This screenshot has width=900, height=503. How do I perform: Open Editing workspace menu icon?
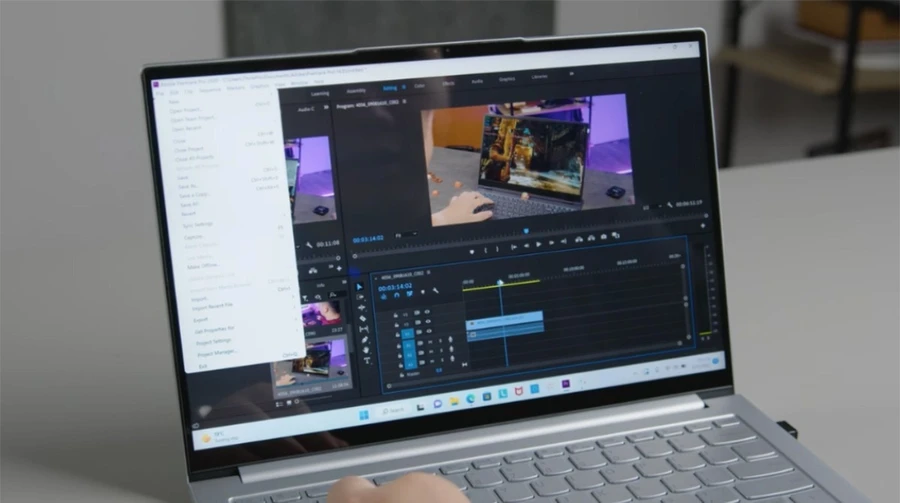point(404,87)
